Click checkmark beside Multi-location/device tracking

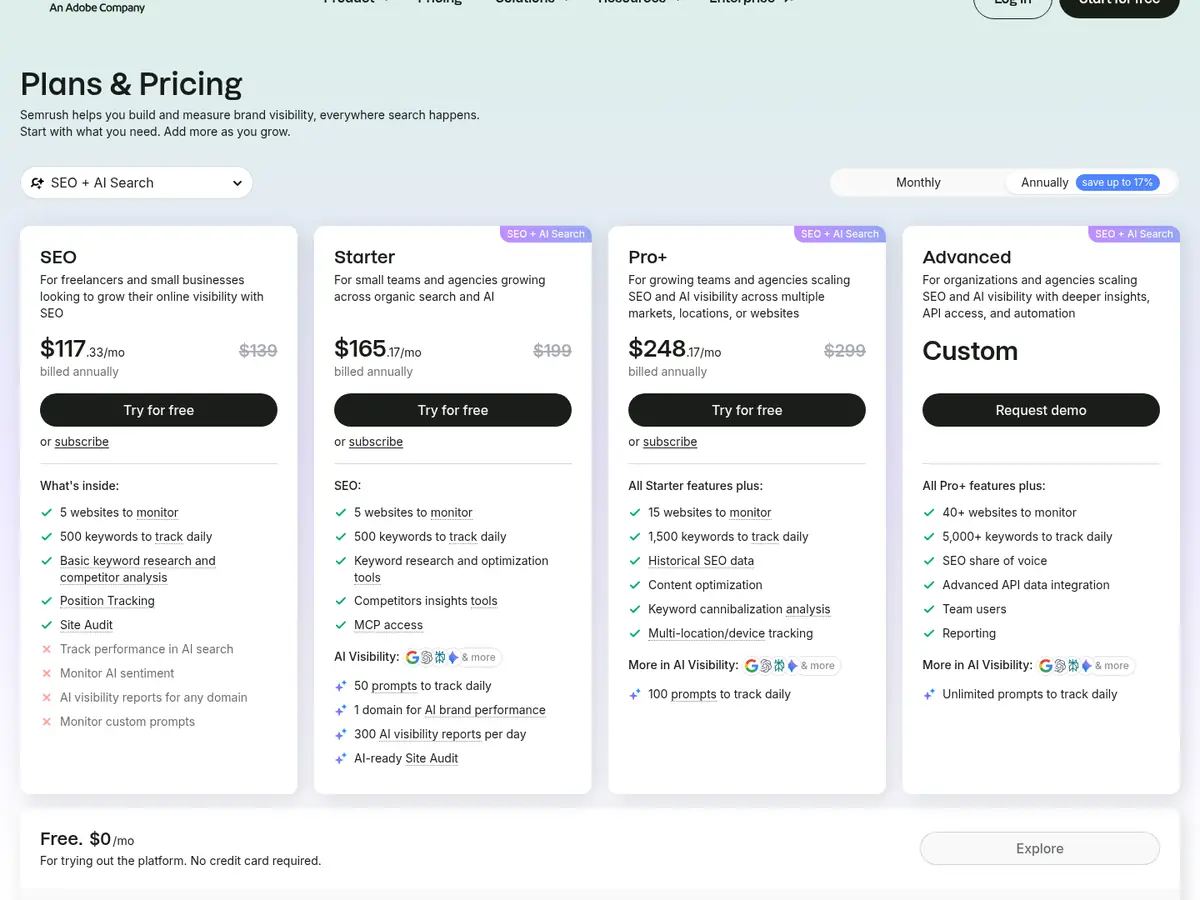pos(634,633)
